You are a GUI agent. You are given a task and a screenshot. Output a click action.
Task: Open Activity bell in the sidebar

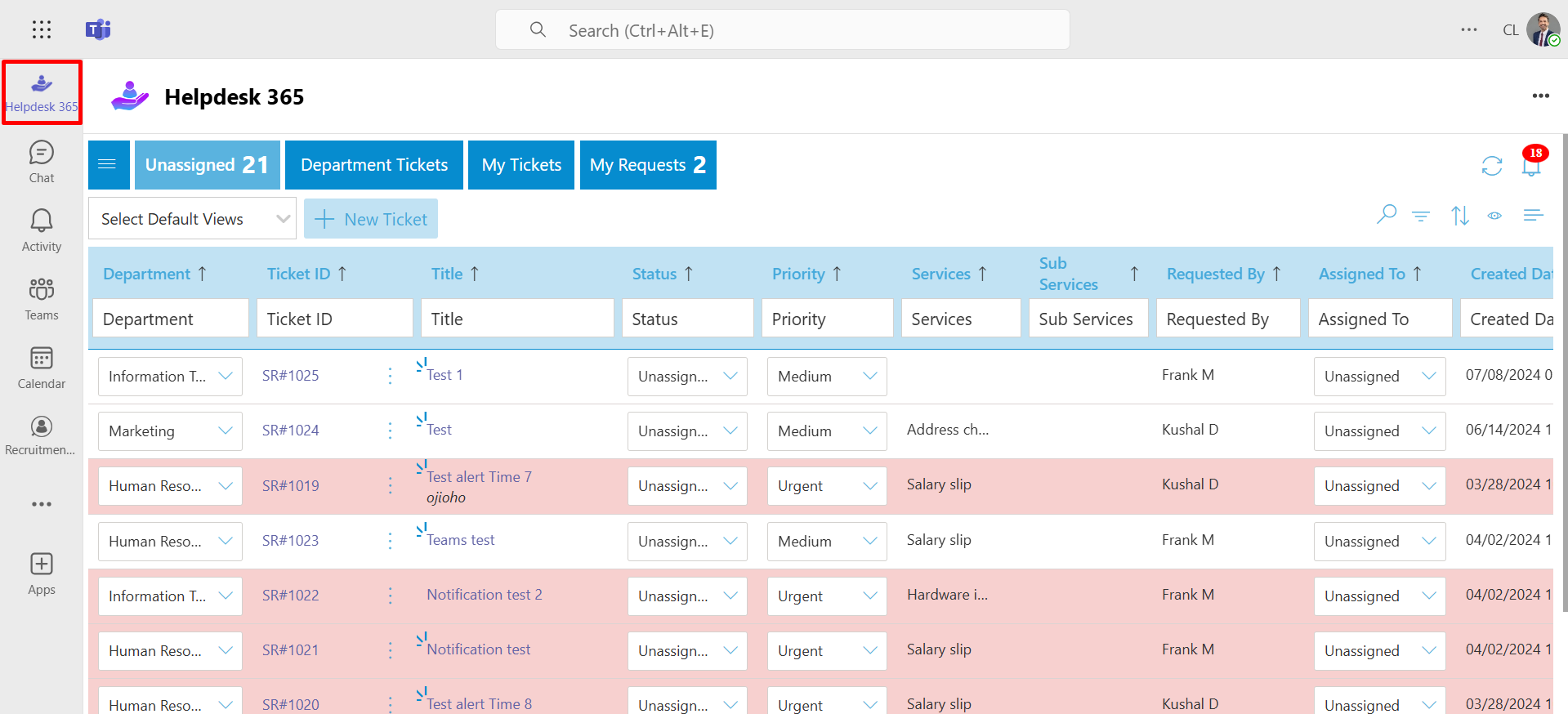click(42, 230)
